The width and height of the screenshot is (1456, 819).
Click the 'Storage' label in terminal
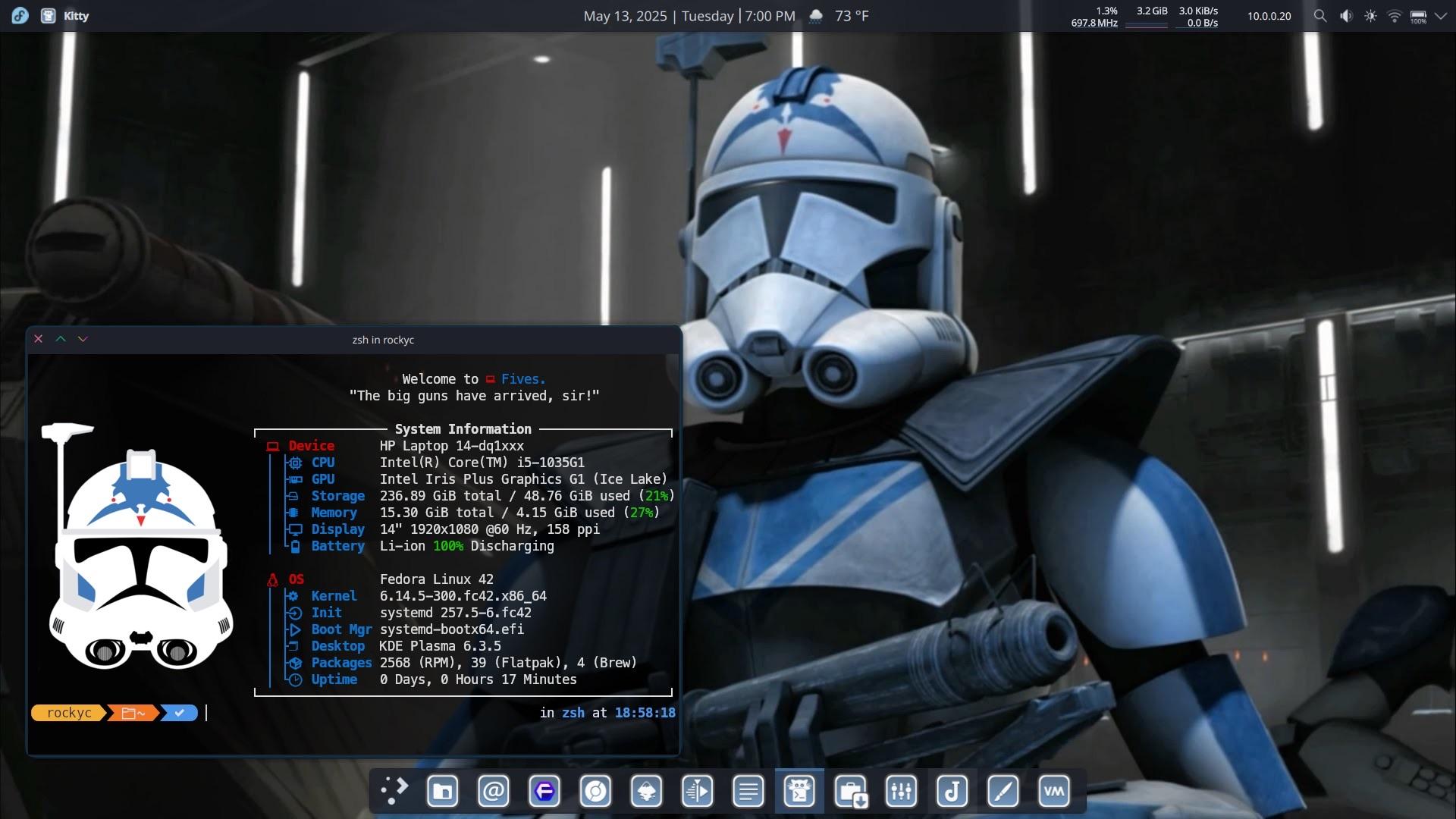338,496
